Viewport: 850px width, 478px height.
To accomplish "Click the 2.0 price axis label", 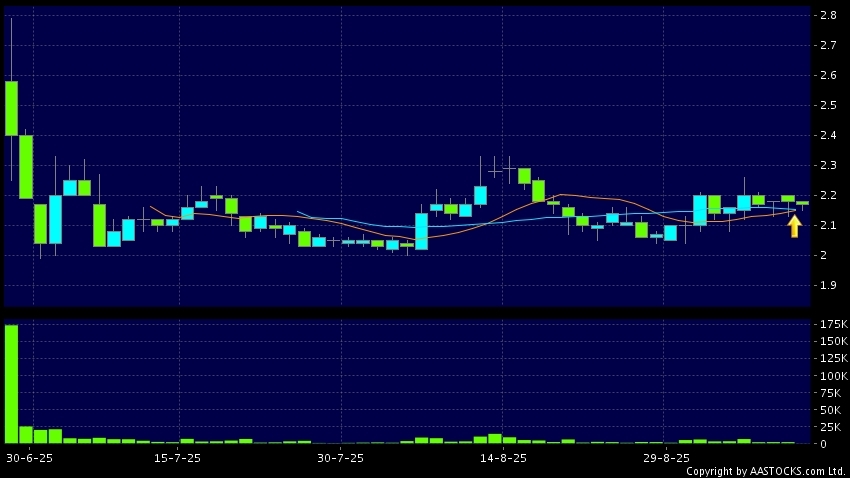I will tap(825, 256).
